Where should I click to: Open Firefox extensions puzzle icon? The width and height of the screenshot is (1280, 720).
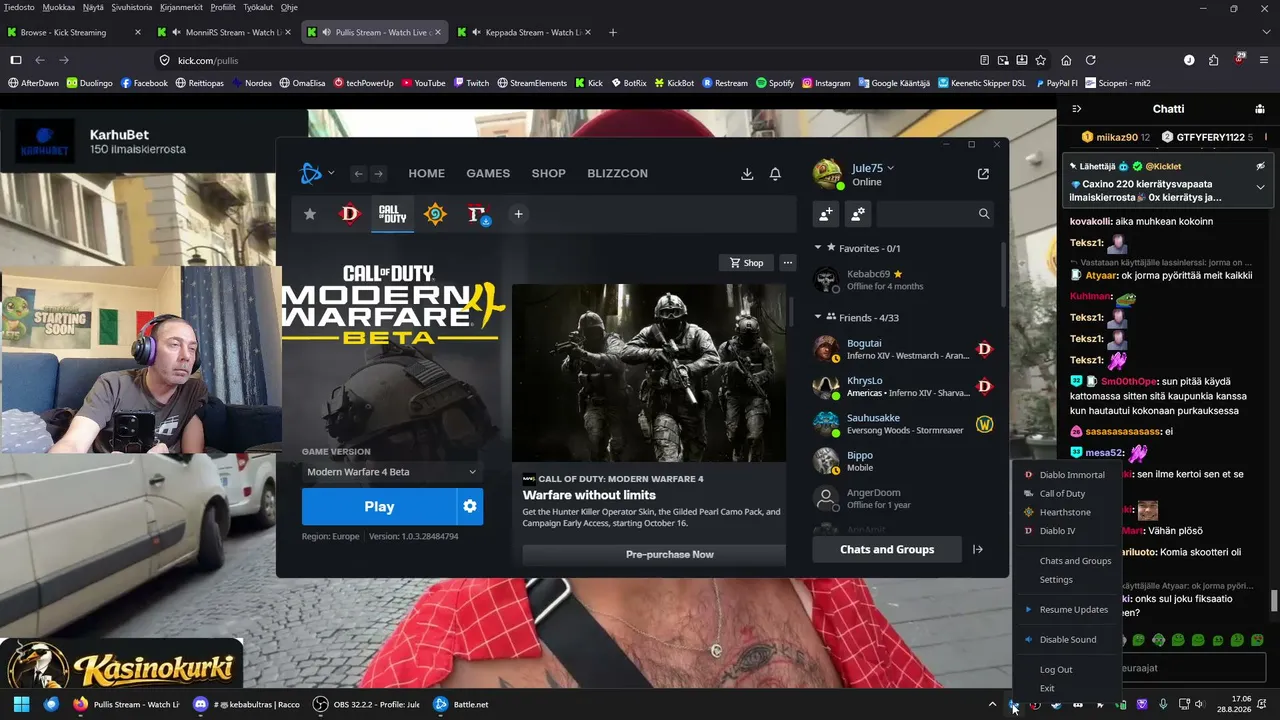point(1214,60)
